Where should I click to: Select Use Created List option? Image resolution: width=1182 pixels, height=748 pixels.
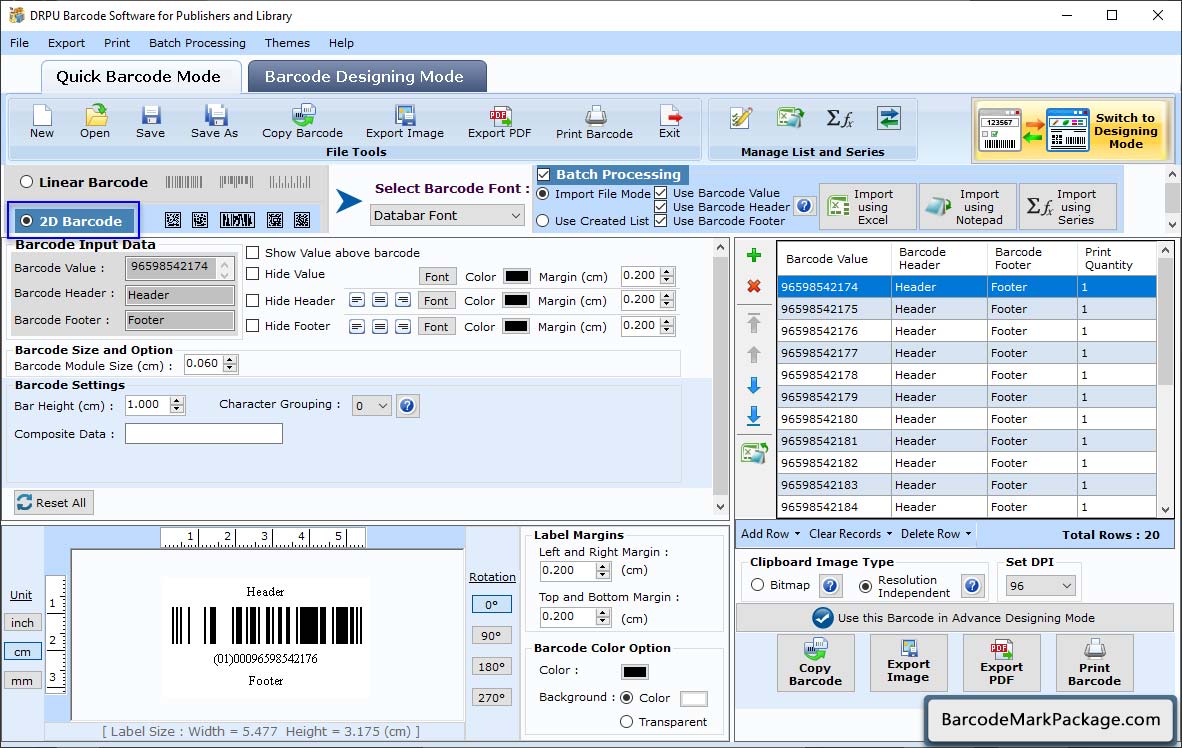pyautogui.click(x=543, y=221)
